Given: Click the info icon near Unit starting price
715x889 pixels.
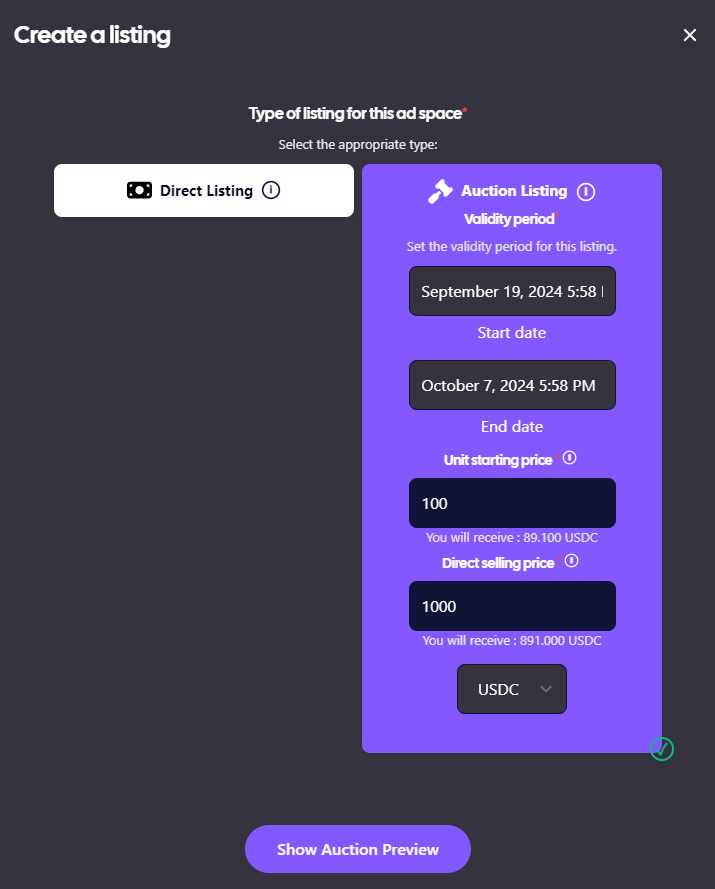Looking at the screenshot, I should [x=569, y=458].
